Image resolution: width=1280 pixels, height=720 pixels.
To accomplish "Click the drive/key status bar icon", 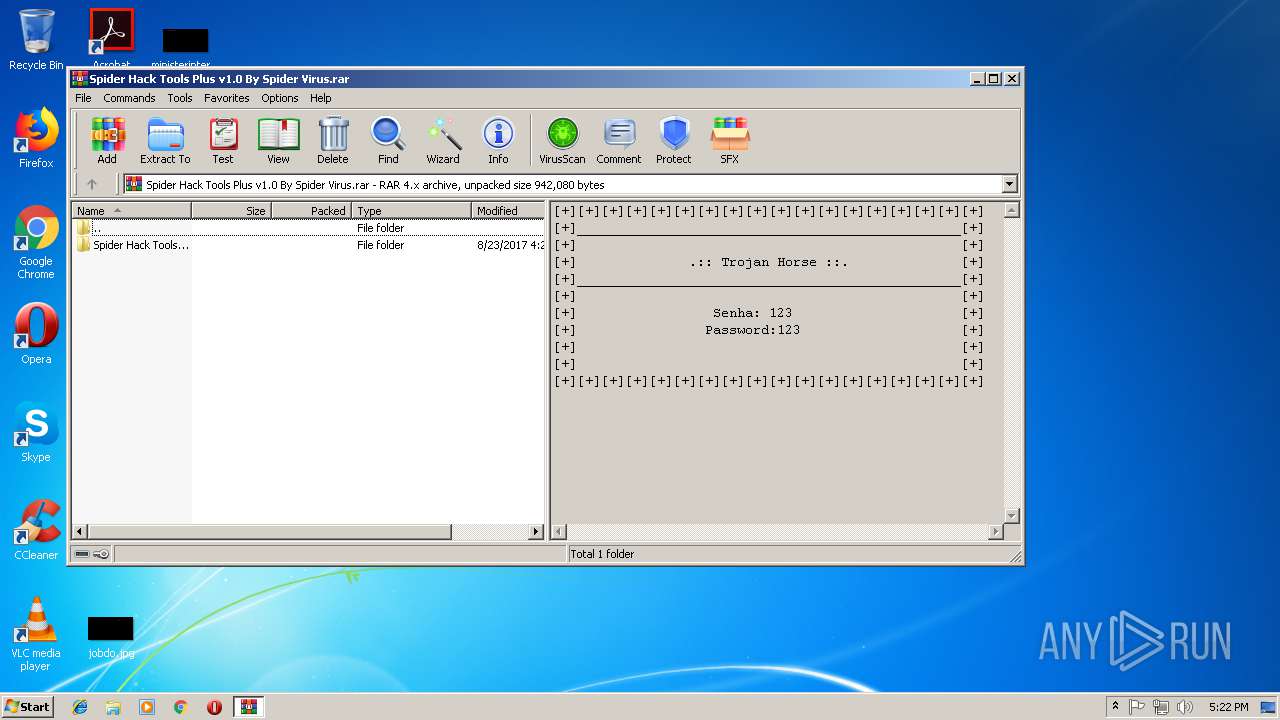I will click(92, 554).
